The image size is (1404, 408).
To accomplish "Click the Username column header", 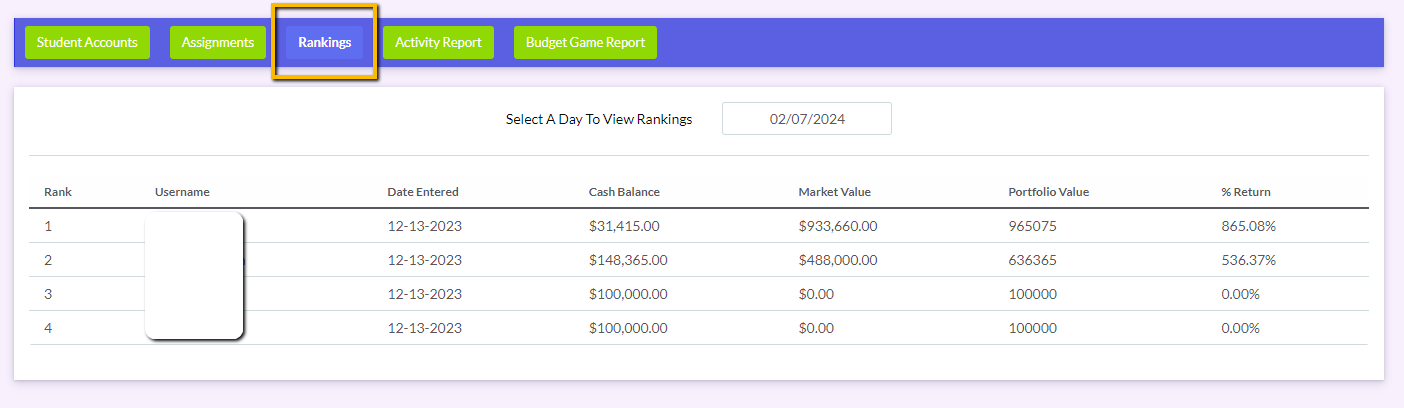I will tap(182, 192).
